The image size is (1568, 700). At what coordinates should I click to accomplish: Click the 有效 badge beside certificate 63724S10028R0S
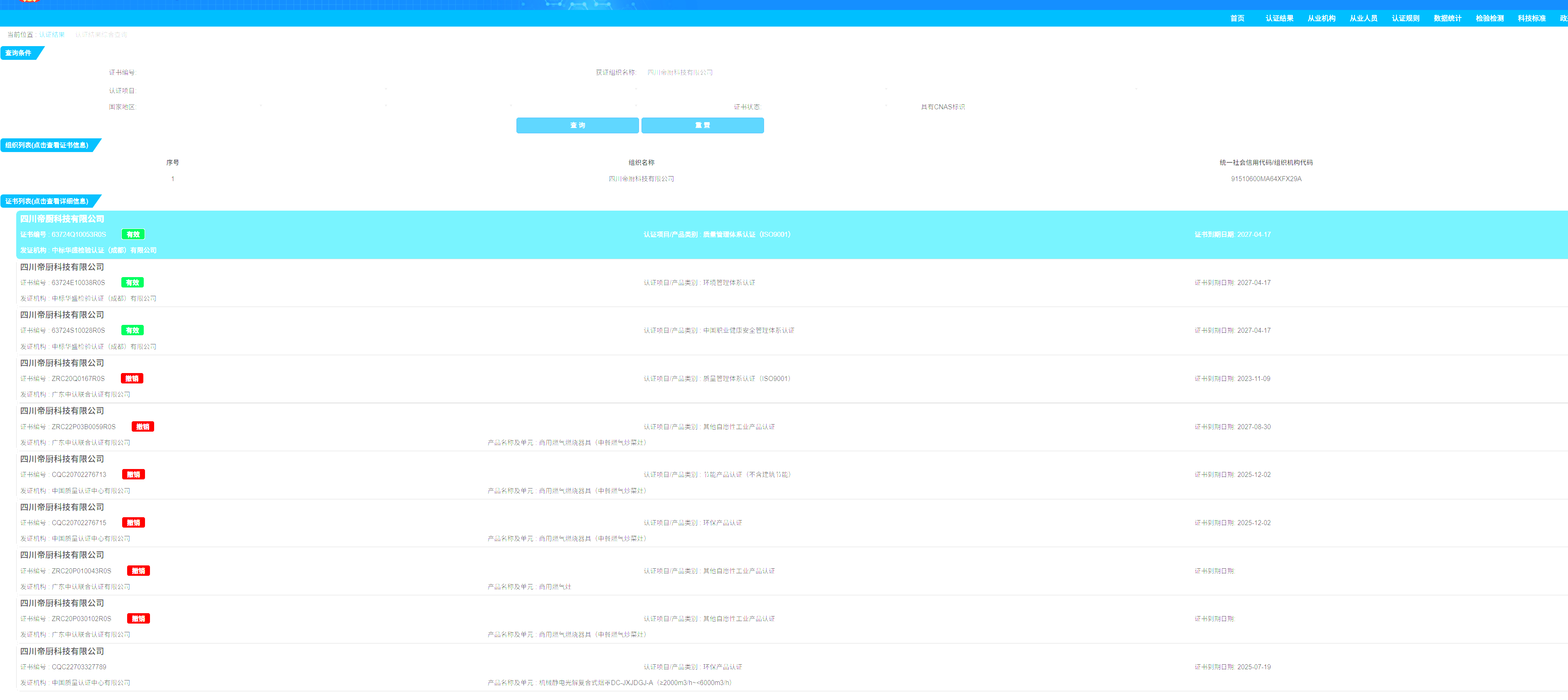click(x=133, y=331)
